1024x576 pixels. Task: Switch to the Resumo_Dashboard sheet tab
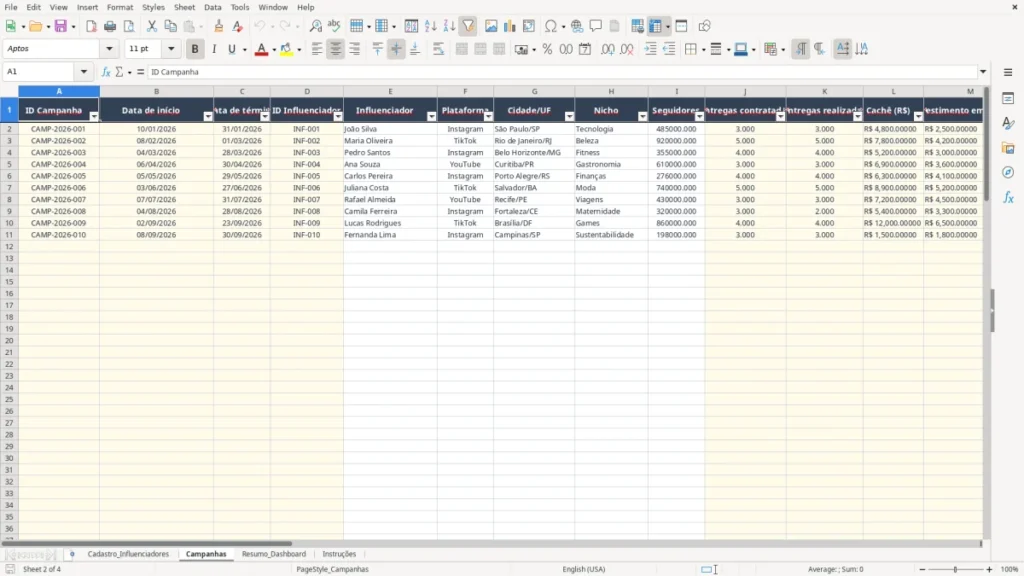[274, 554]
